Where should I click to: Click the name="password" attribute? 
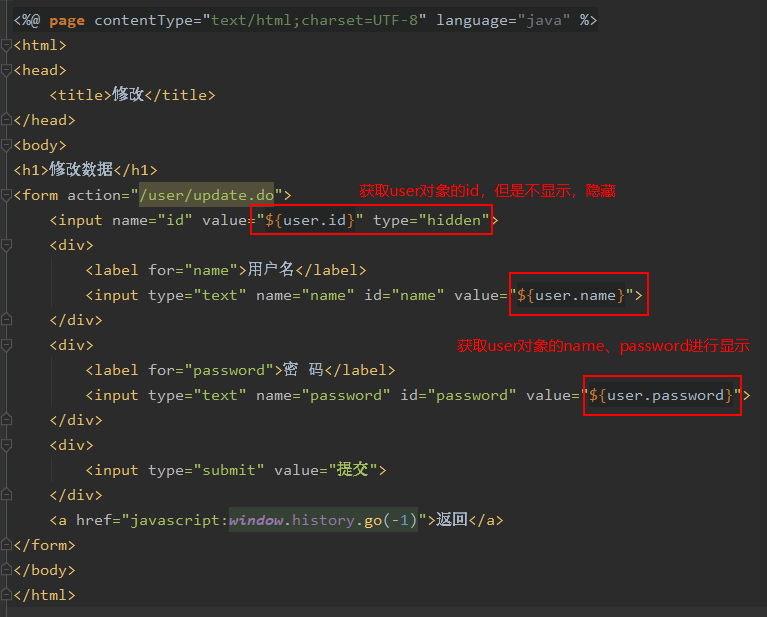[x=323, y=395]
